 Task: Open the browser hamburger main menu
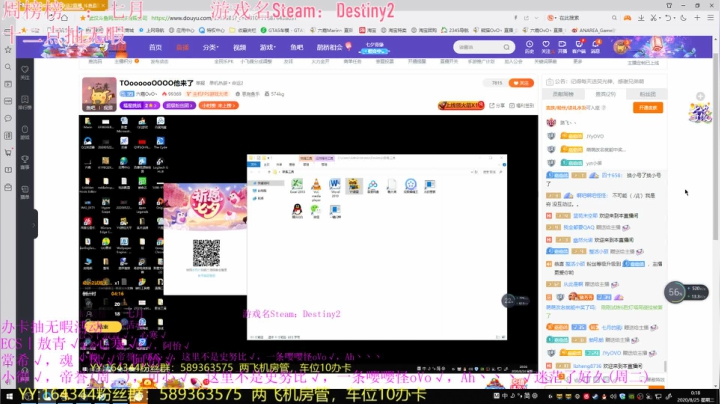tap(710, 17)
